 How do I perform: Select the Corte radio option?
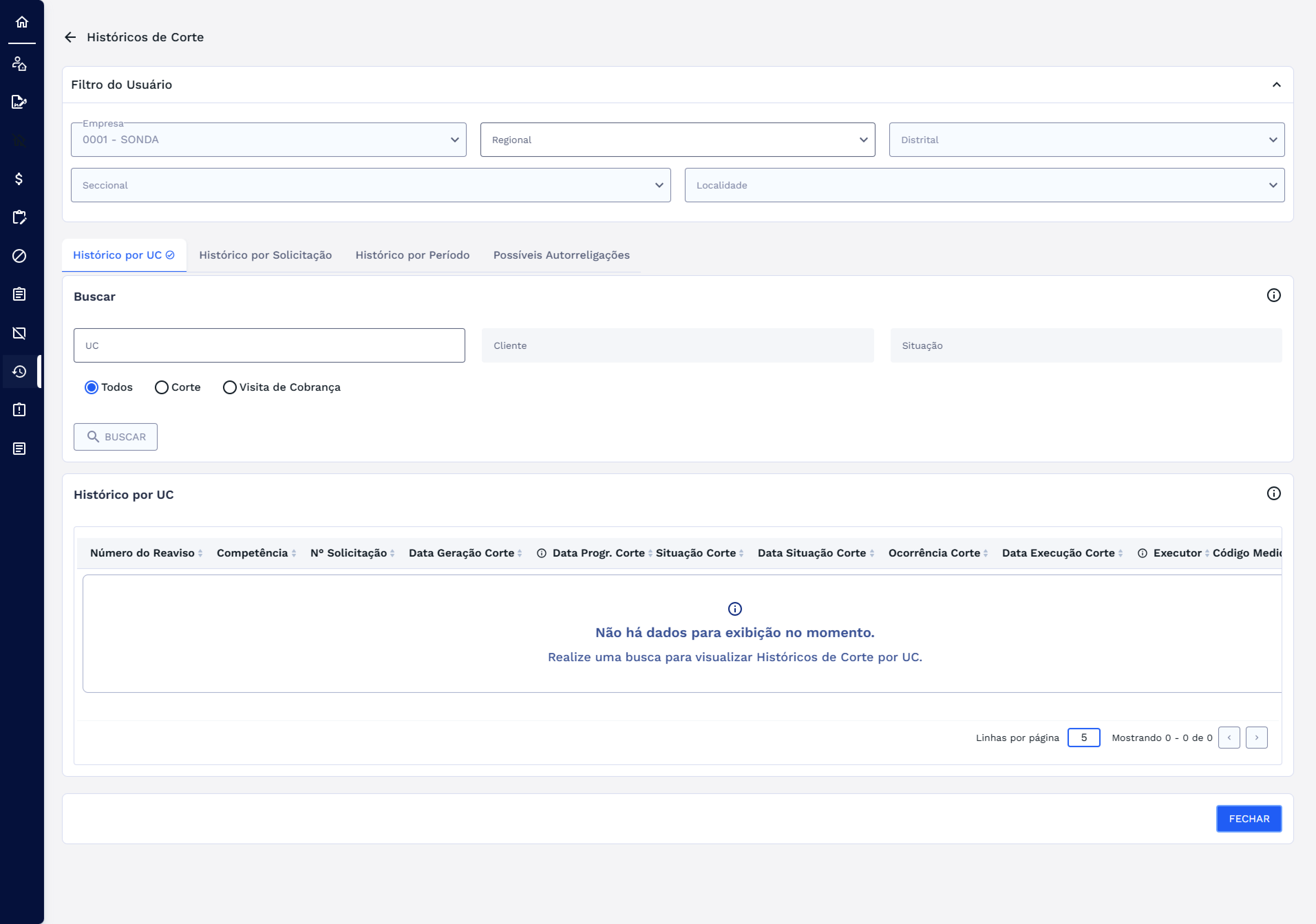[162, 388]
